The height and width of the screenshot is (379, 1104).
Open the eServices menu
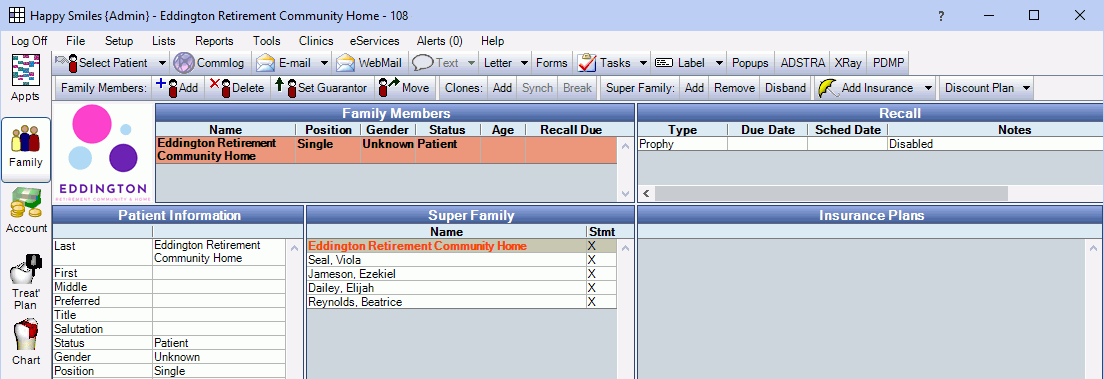(x=374, y=41)
